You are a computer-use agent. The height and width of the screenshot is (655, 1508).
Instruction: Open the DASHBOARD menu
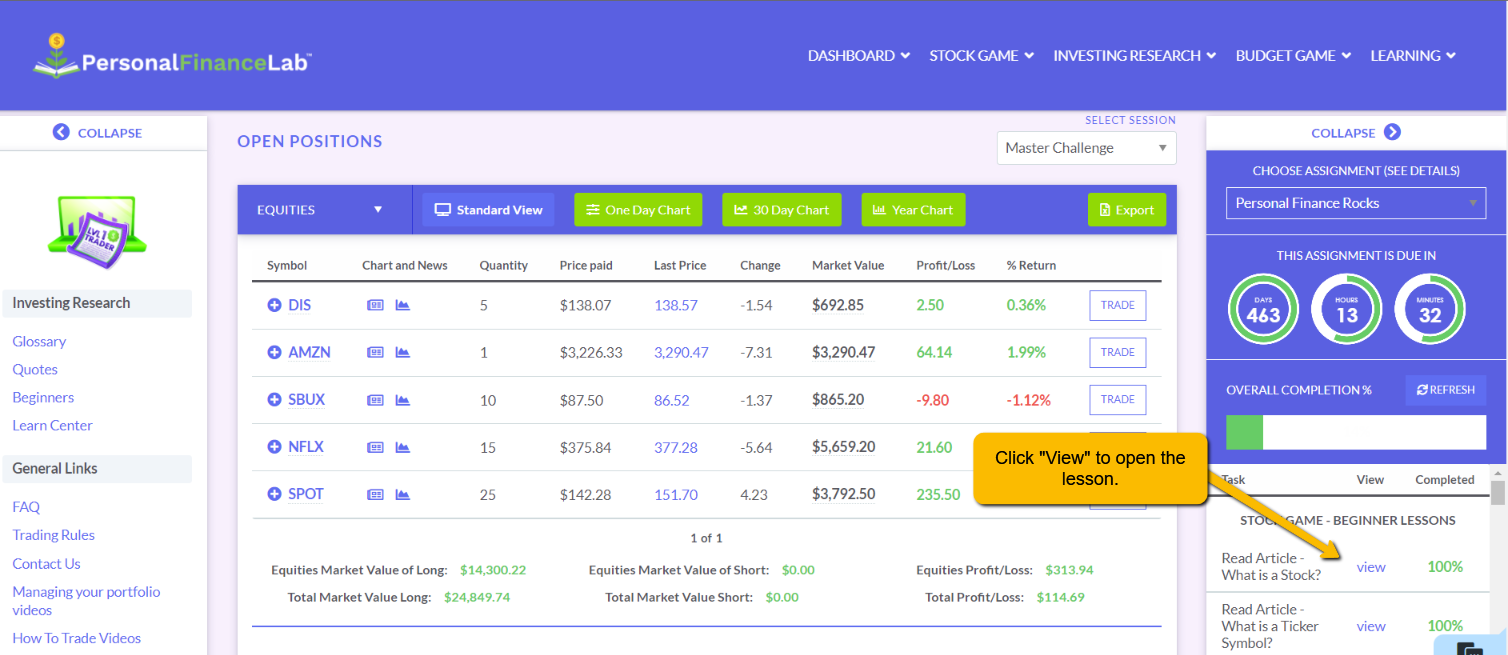[x=859, y=56]
